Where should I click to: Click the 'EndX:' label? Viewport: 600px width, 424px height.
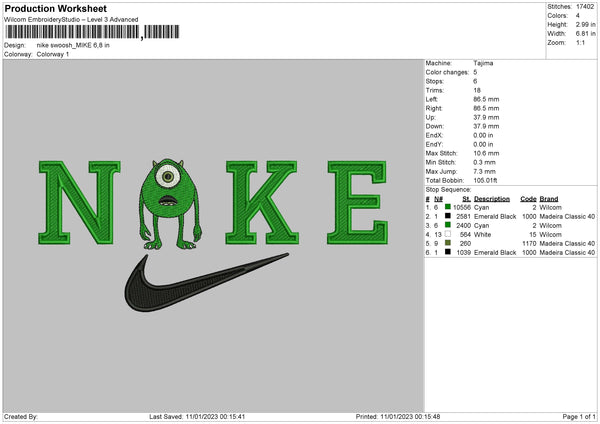tap(434, 135)
